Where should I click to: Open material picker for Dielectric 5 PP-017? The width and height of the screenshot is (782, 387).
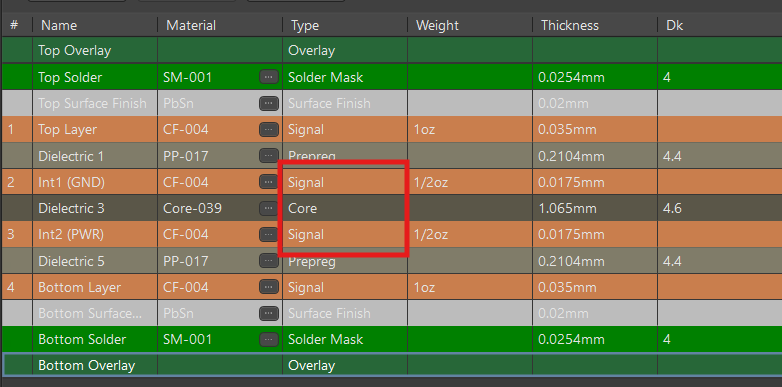tap(269, 261)
